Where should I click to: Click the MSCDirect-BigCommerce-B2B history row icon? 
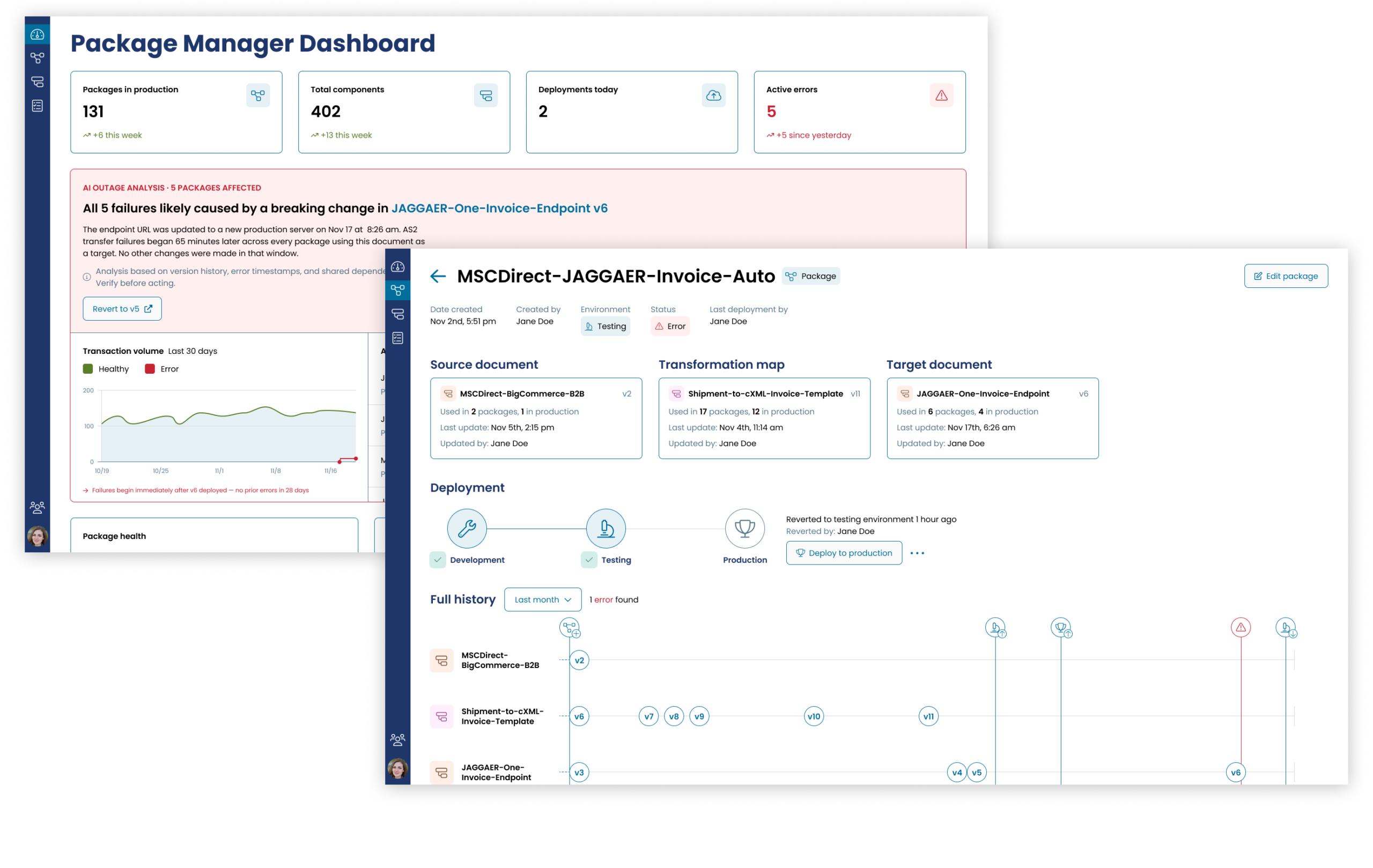pyautogui.click(x=441, y=661)
